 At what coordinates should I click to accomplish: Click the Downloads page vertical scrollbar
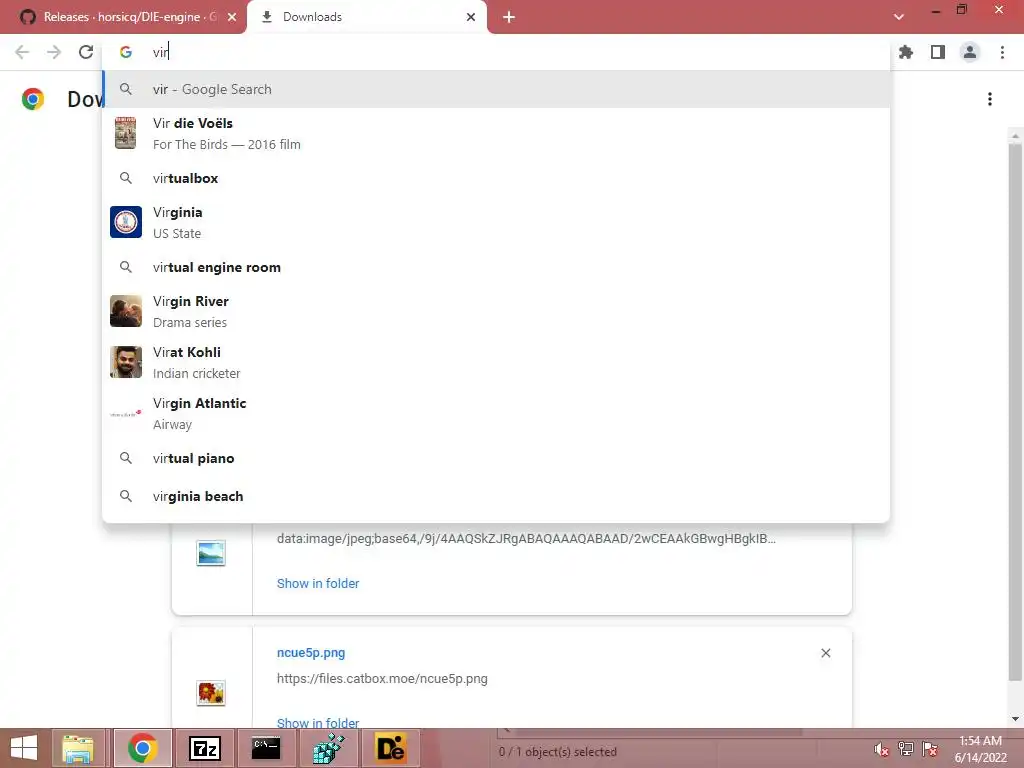point(1015,411)
